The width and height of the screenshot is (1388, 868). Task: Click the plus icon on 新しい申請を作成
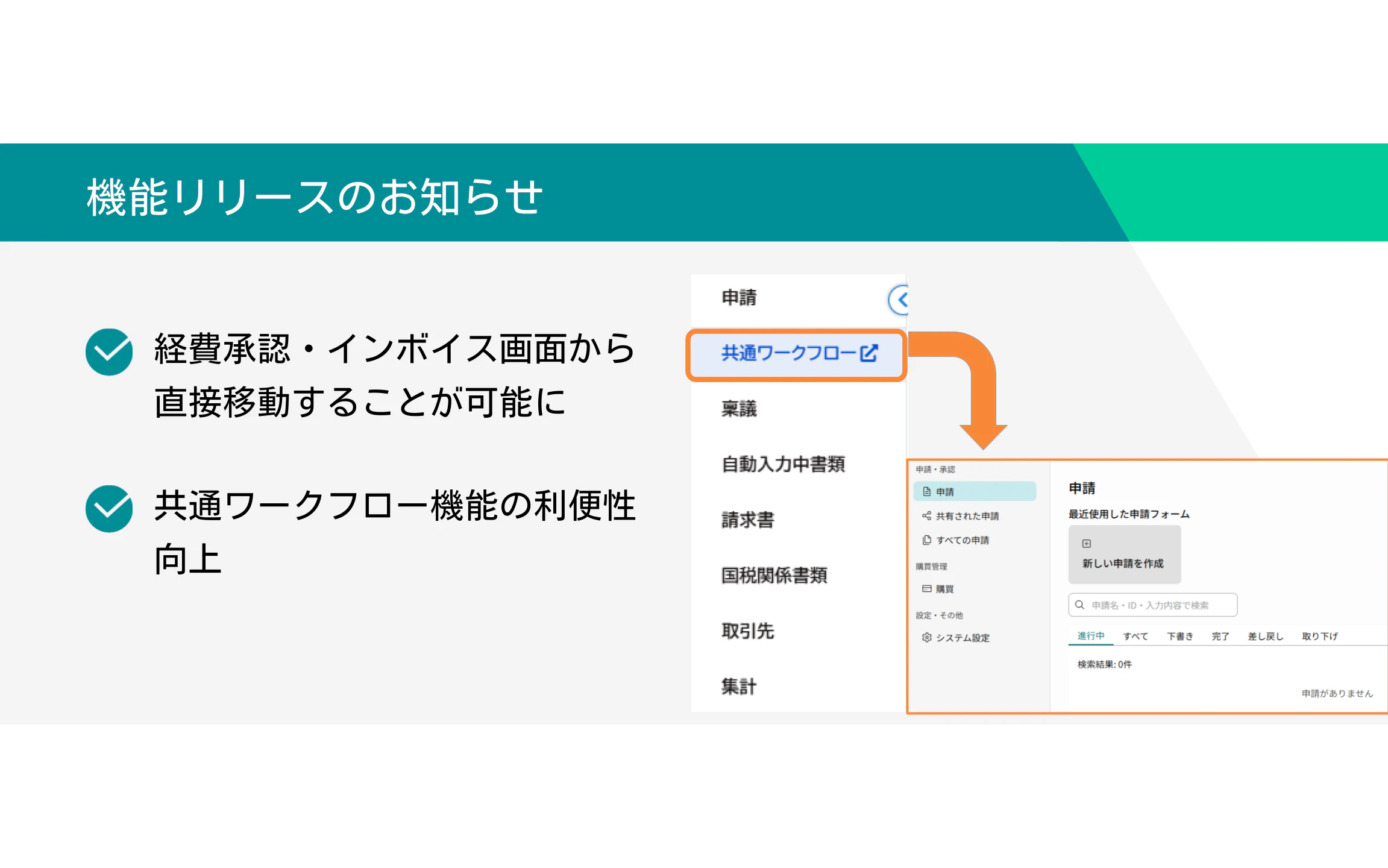[x=1087, y=544]
